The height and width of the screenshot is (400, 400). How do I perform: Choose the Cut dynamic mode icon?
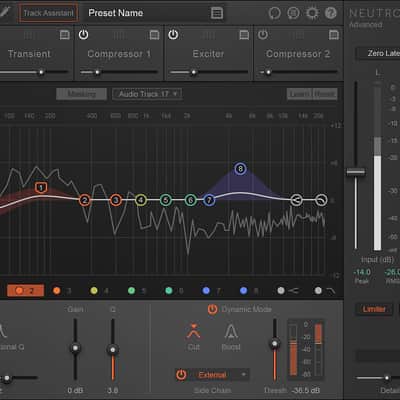click(194, 332)
